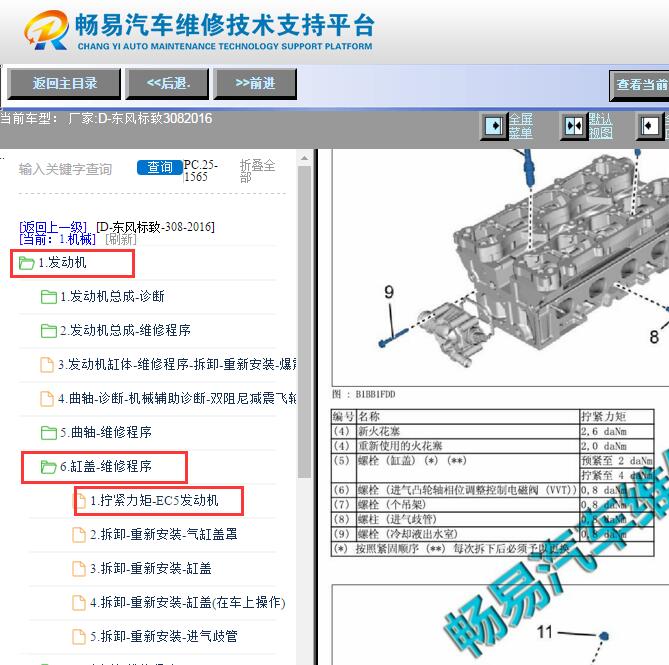Click the 返回主目录 button
Screen dimensions: 669x665
click(64, 84)
